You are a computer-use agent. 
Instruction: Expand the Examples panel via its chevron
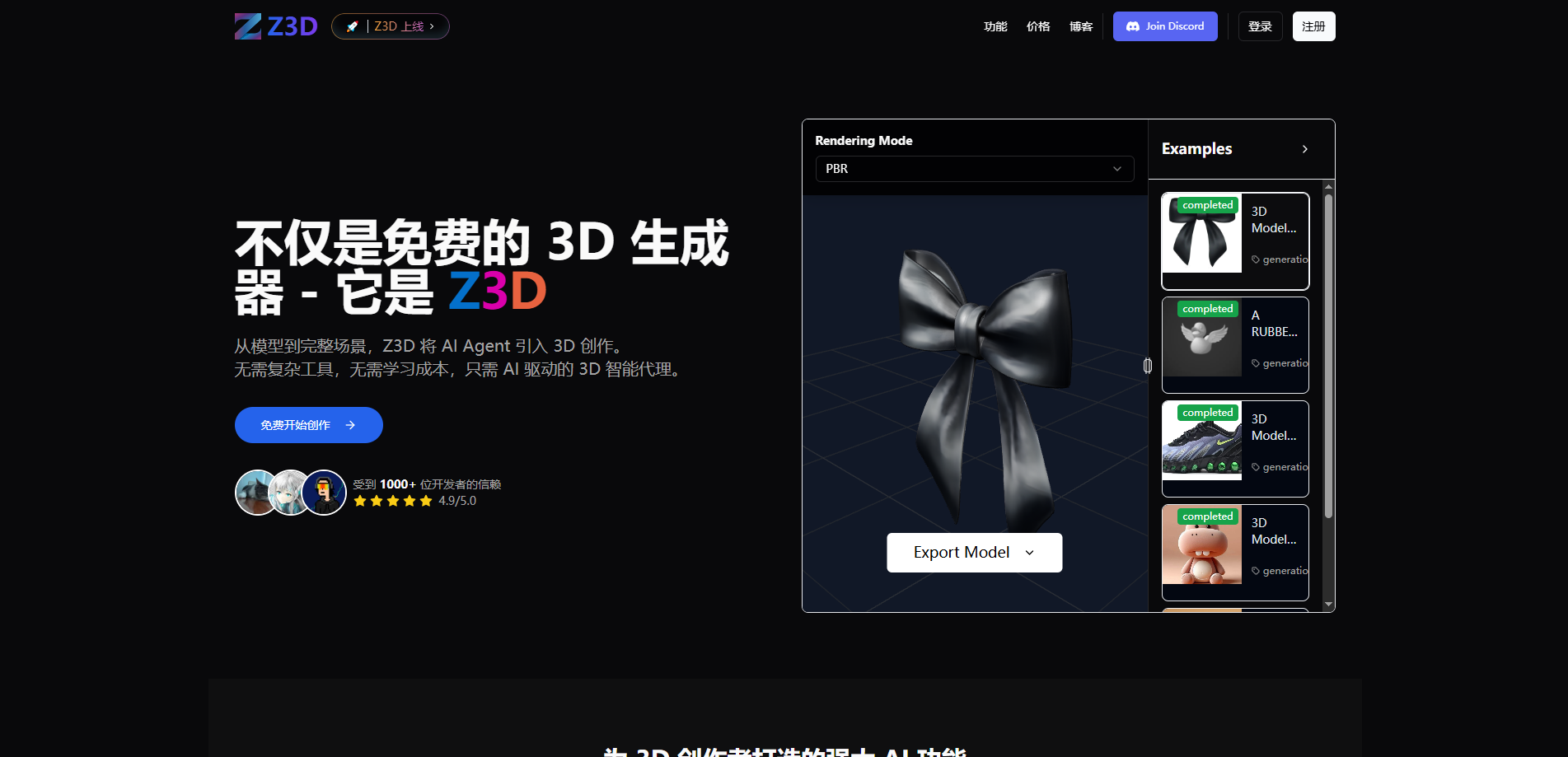point(1304,149)
